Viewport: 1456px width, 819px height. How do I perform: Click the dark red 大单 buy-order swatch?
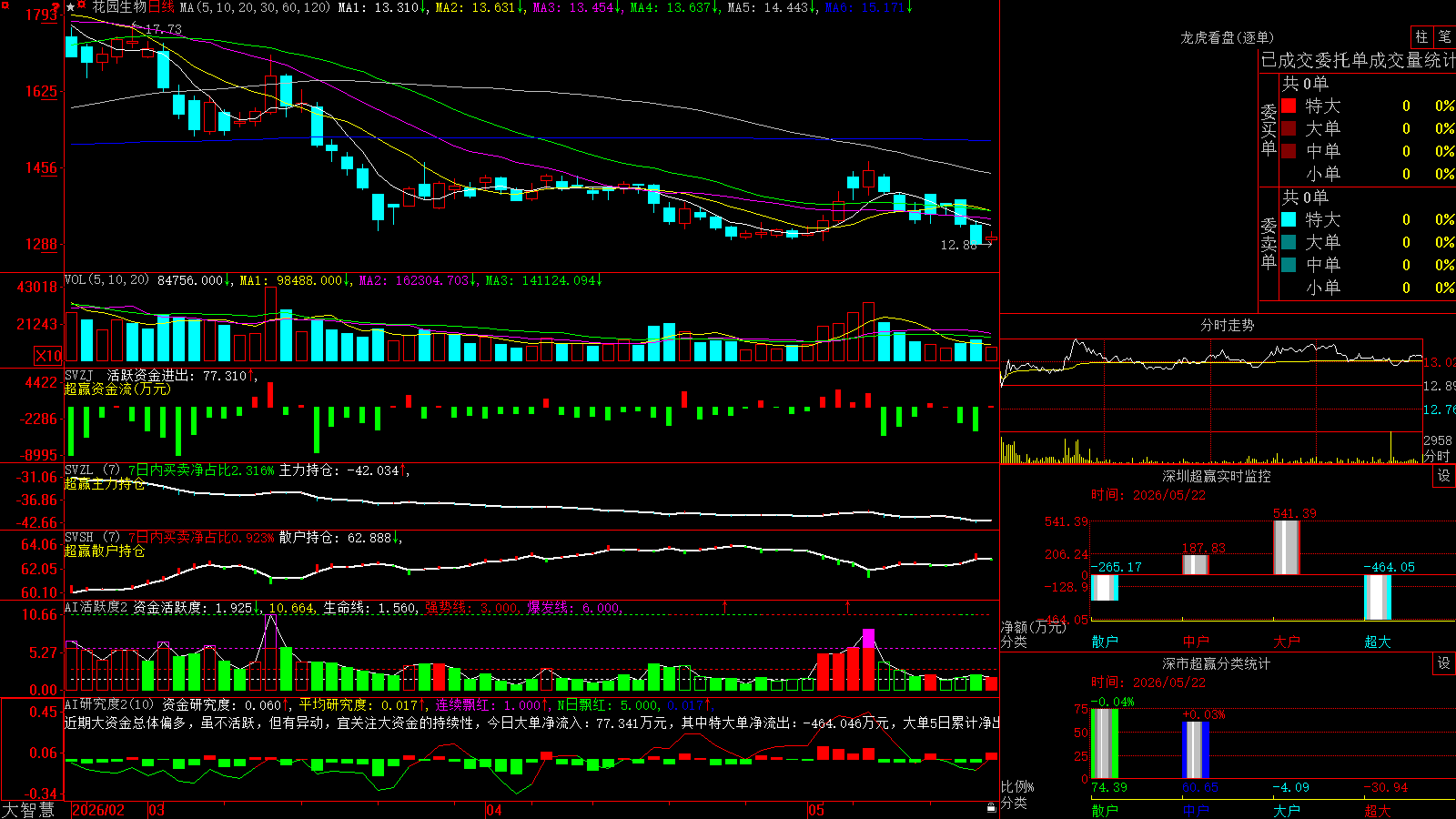pos(1289,128)
